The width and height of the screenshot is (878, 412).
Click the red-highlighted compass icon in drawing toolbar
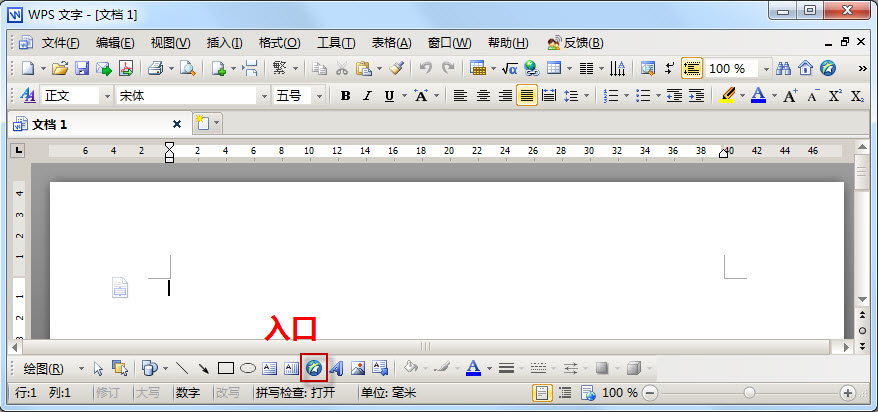[x=314, y=368]
